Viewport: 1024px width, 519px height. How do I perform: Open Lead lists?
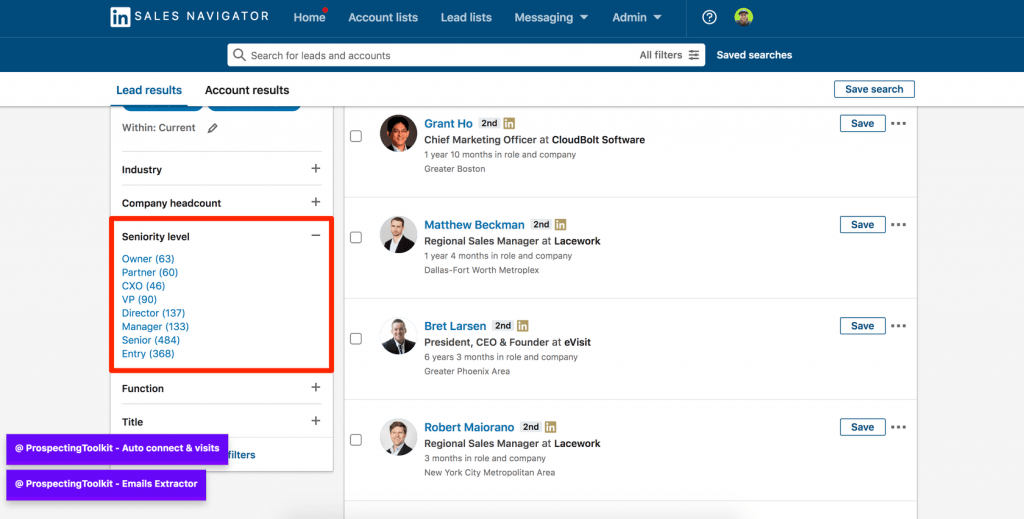pos(466,18)
